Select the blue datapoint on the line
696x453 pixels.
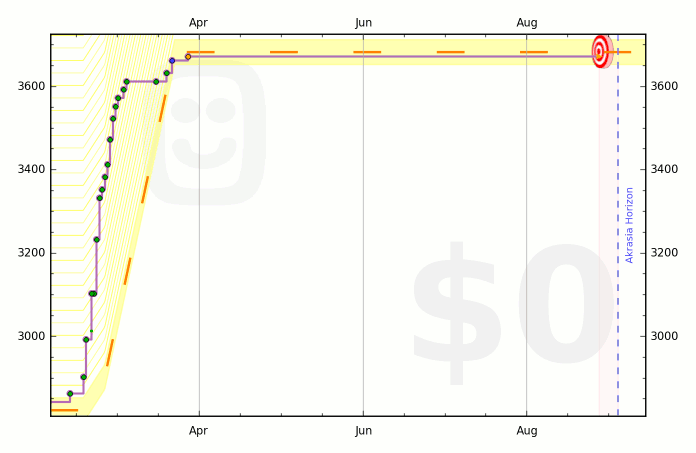172,61
